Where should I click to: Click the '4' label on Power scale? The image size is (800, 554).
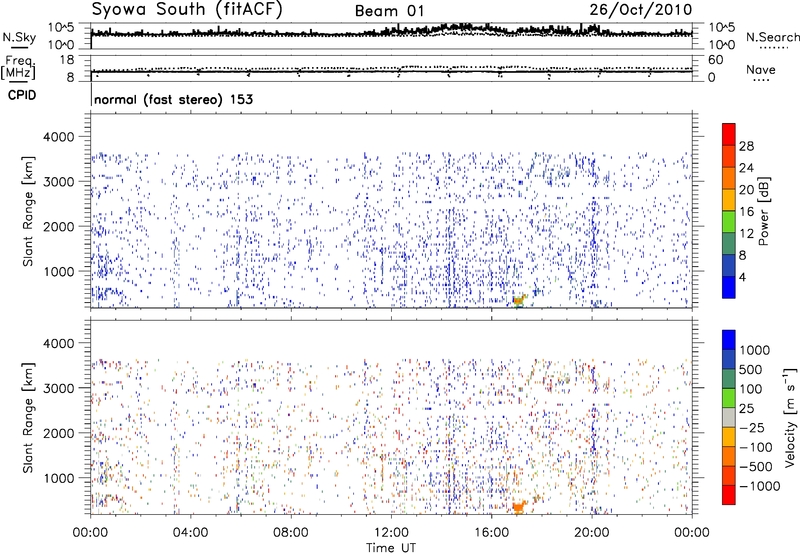[742, 277]
